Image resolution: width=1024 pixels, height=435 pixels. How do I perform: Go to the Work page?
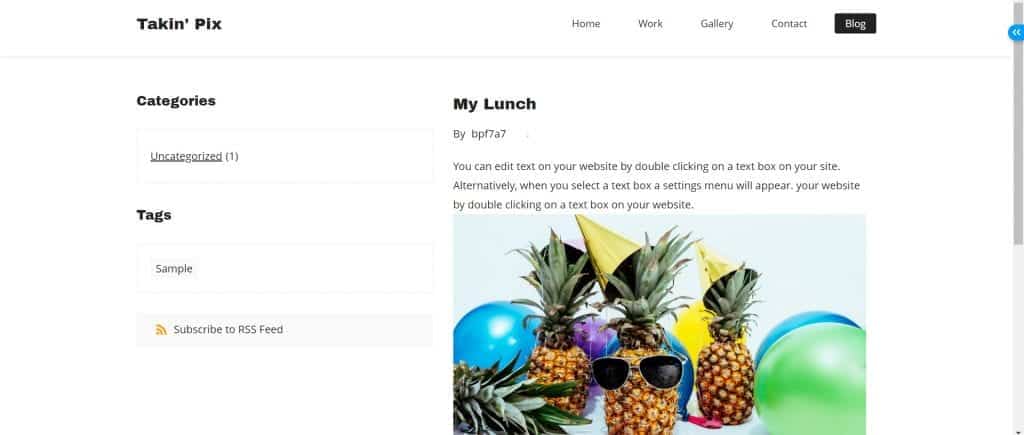tap(650, 24)
